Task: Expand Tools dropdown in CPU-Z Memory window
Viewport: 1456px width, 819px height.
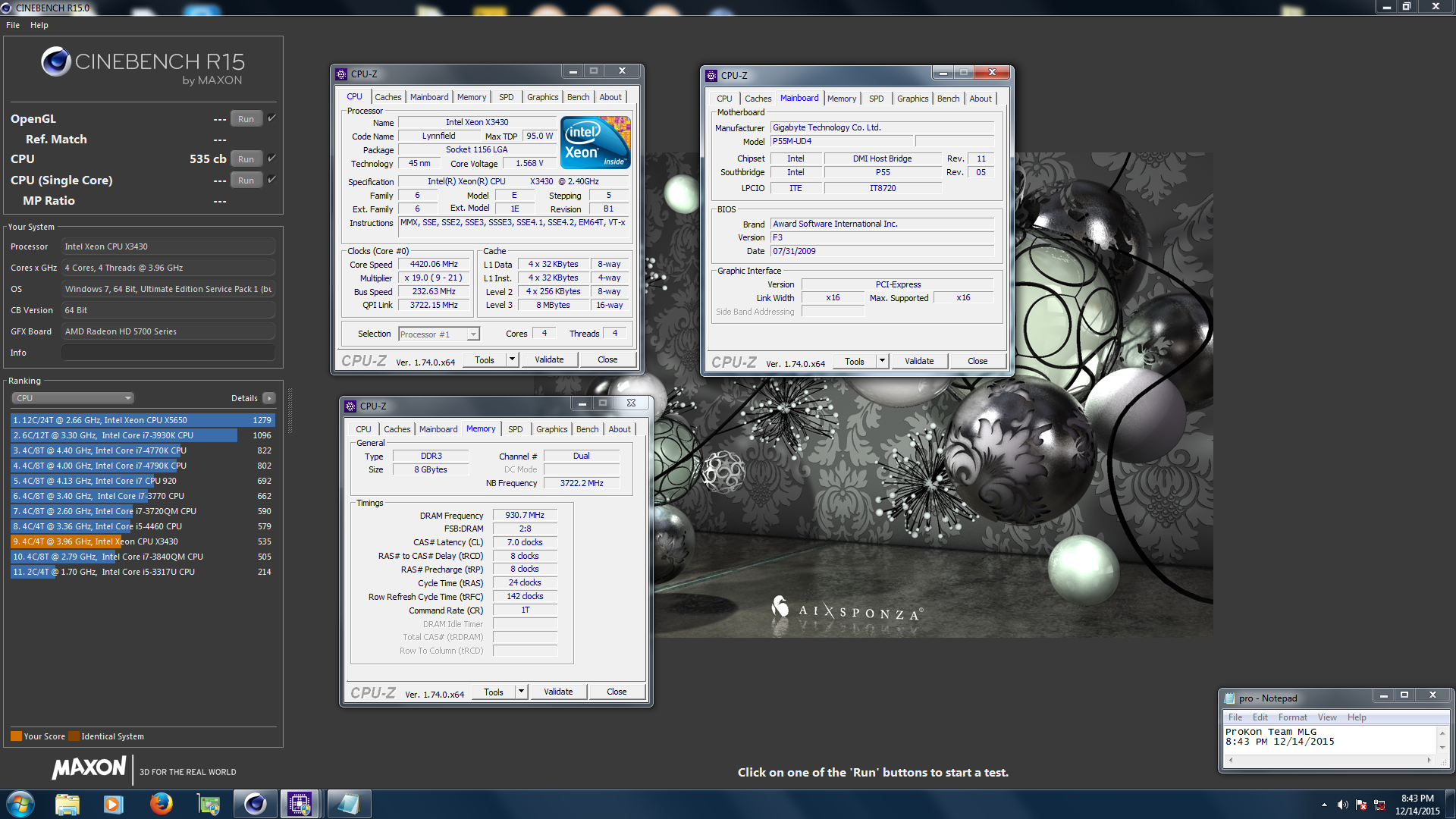Action: (521, 692)
